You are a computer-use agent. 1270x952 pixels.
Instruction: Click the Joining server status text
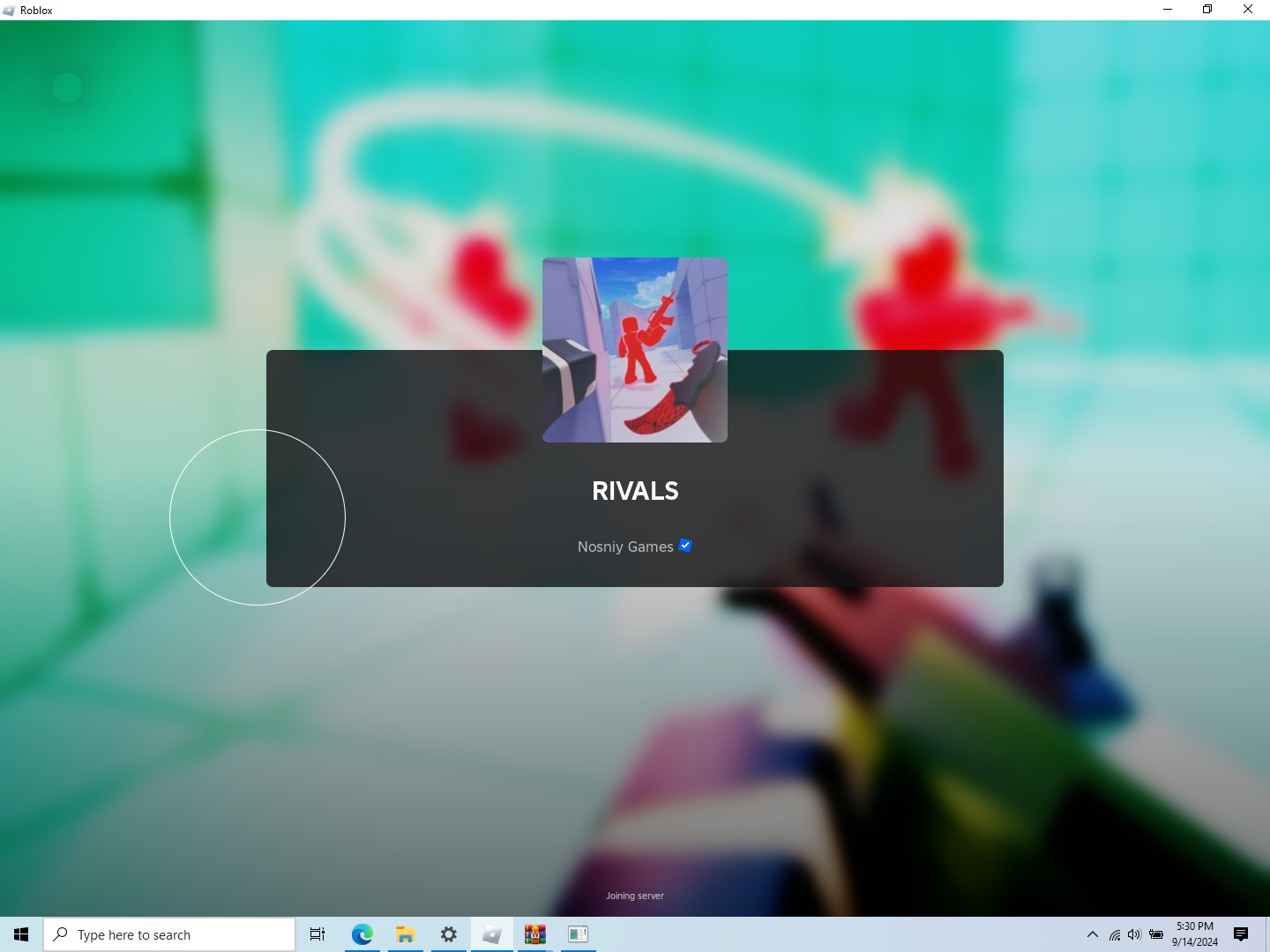[x=635, y=896]
